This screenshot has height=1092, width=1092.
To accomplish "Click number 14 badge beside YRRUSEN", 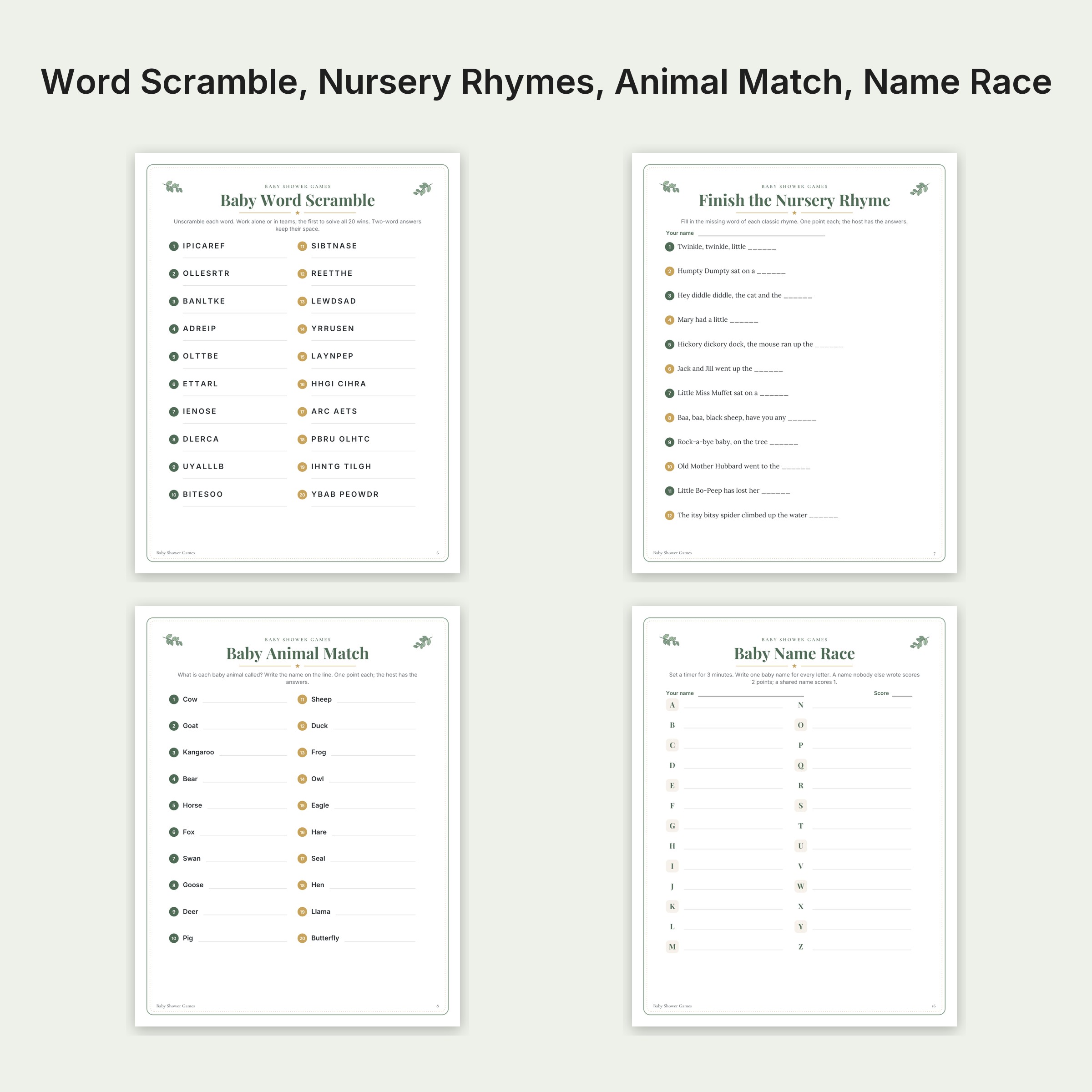I will coord(303,329).
